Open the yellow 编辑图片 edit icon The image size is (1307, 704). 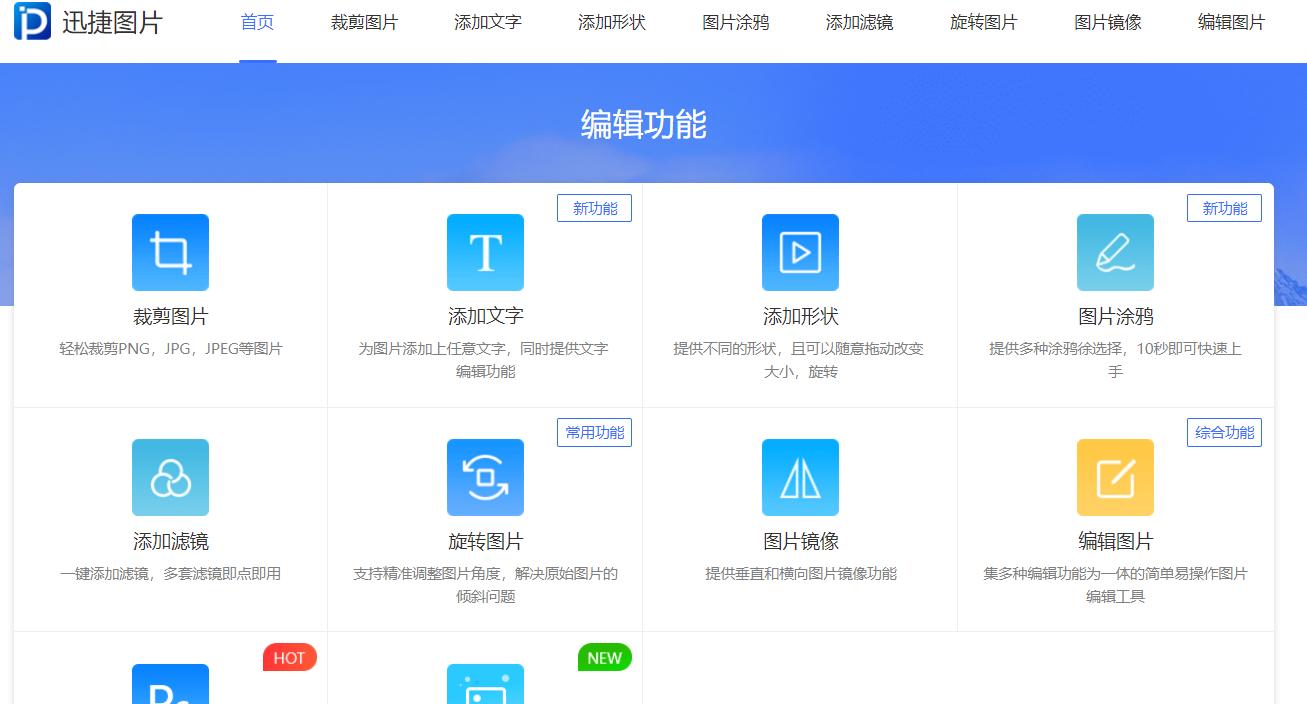click(1115, 477)
